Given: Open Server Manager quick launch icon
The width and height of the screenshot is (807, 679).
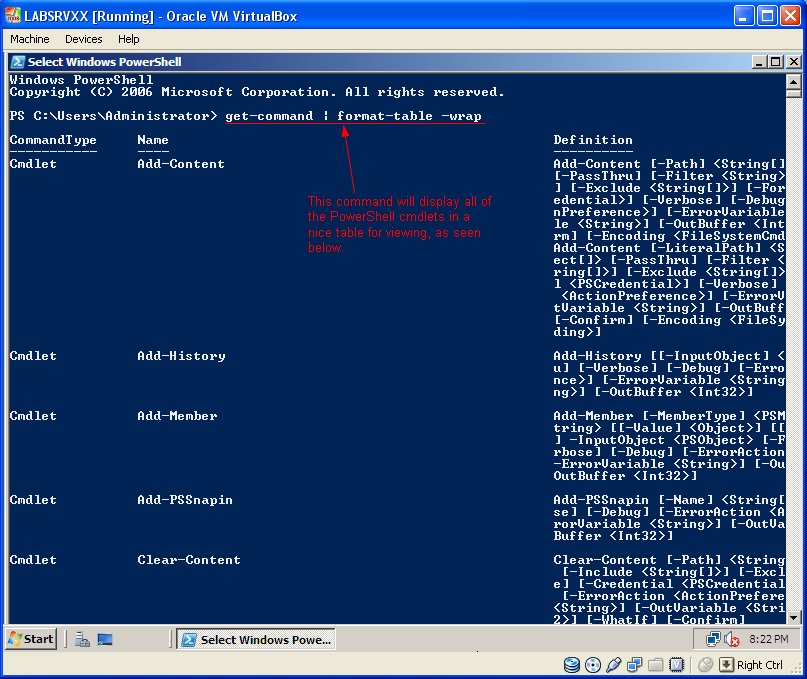Looking at the screenshot, I should (x=82, y=639).
